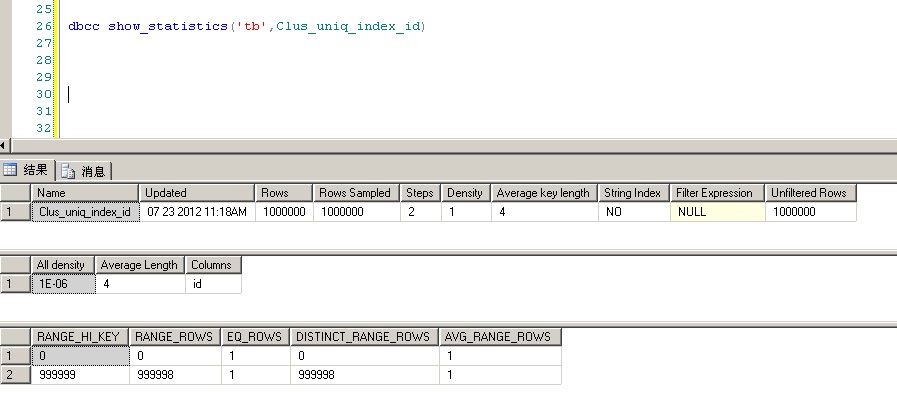
Task: Click the Filter Expression column header
Action: pos(717,193)
